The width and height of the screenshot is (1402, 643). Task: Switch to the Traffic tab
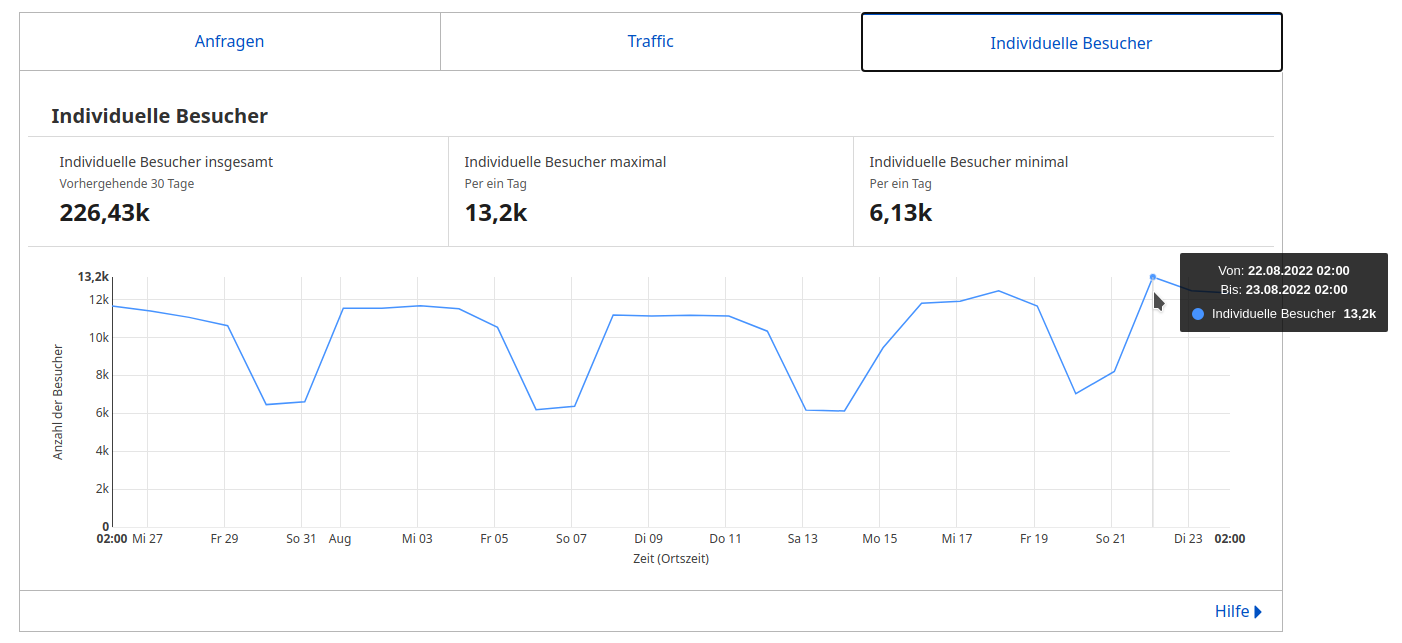click(x=650, y=41)
